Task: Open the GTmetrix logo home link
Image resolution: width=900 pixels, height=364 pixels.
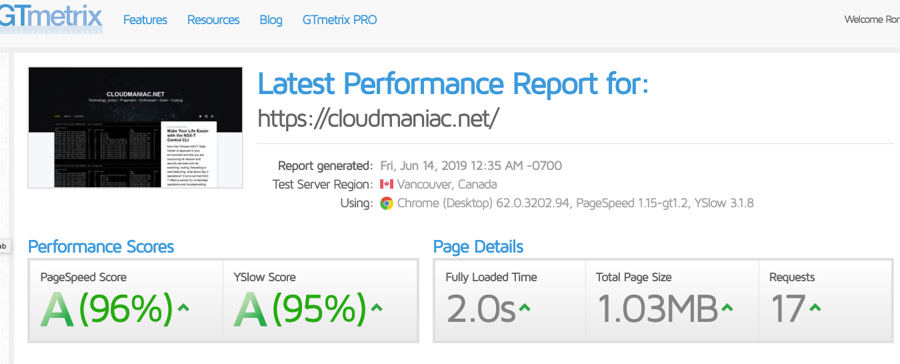Action: point(51,20)
